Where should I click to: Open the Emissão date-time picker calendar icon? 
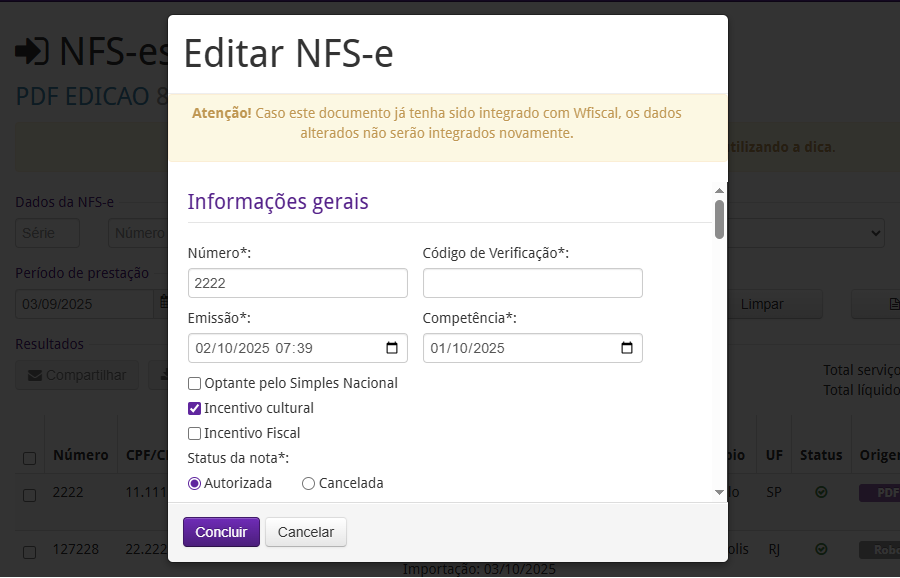point(392,348)
